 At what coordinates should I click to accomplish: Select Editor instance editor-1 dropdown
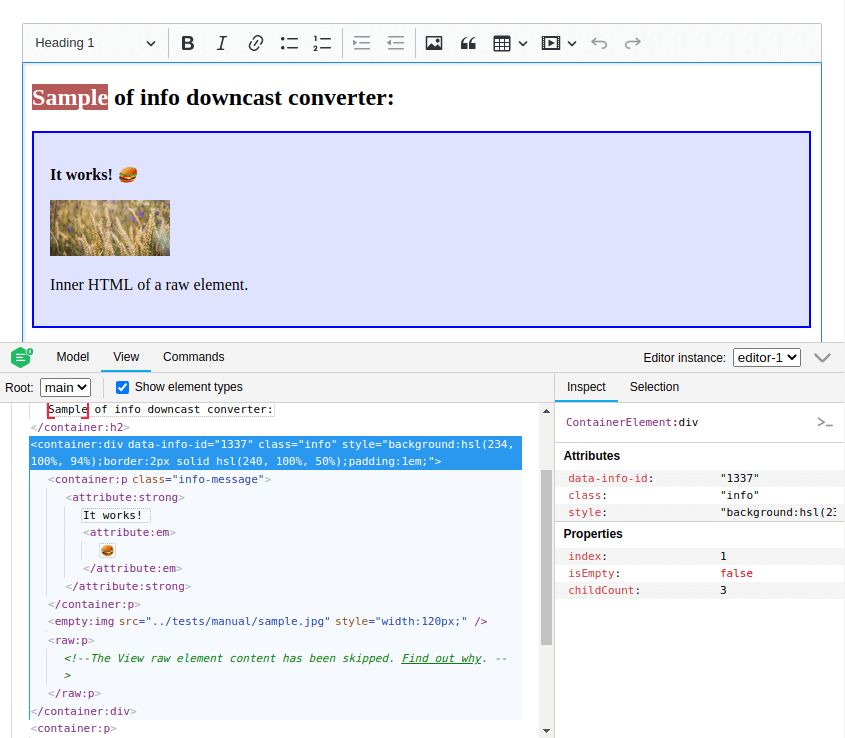[766, 357]
